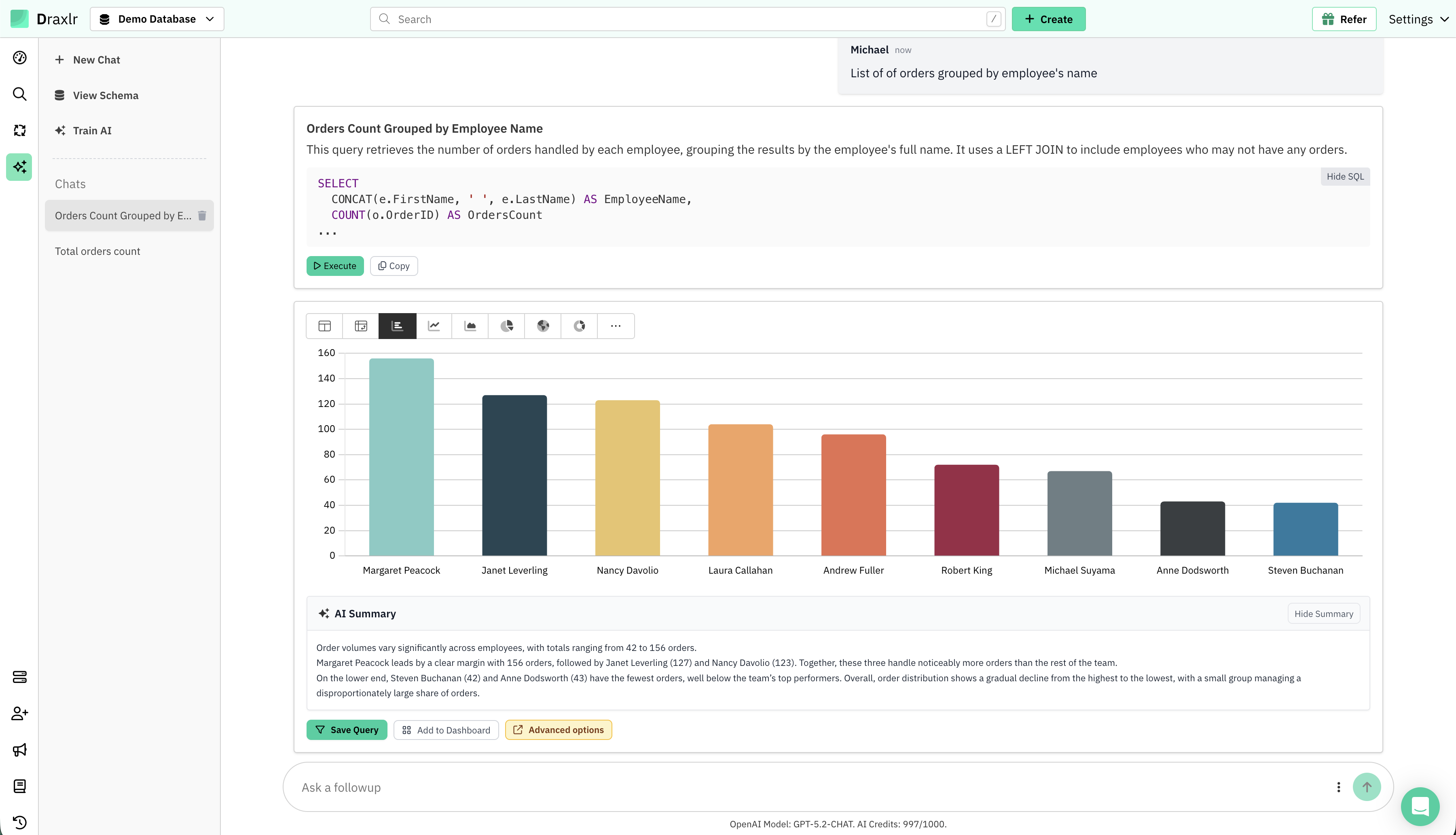This screenshot has height=835, width=1456.
Task: Click the Robert King maroon bar
Action: click(967, 510)
